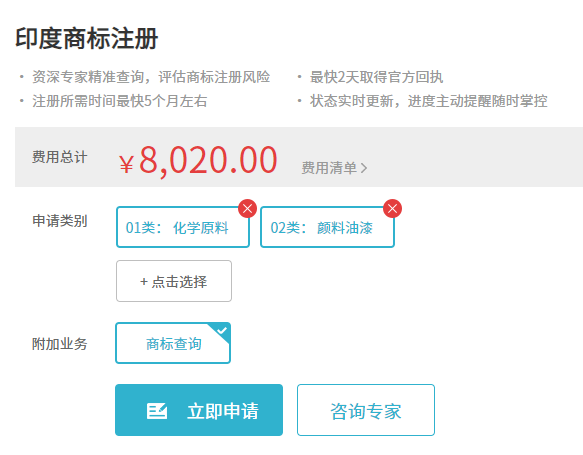
Task: Click the 印度商标注册 page title
Action: [87, 38]
